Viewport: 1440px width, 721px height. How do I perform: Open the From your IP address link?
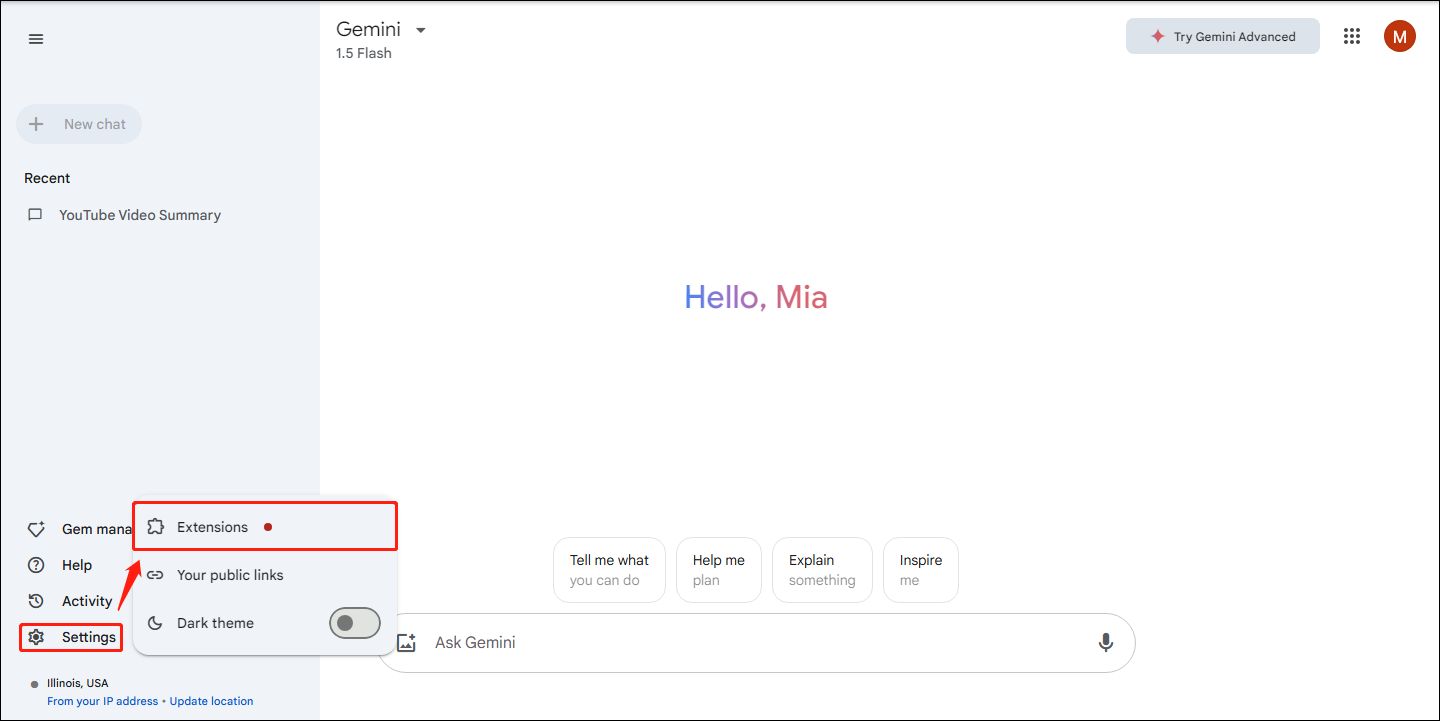point(103,701)
